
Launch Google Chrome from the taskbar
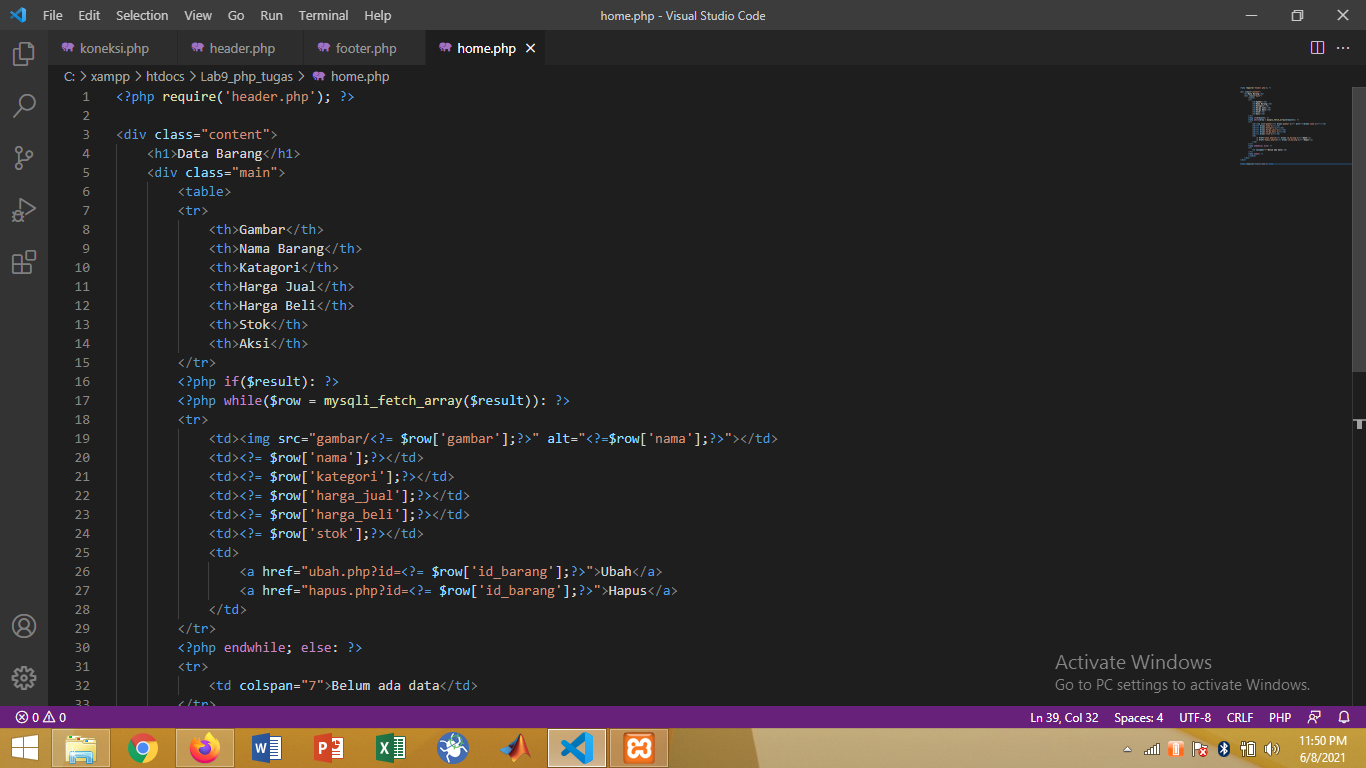click(x=143, y=748)
